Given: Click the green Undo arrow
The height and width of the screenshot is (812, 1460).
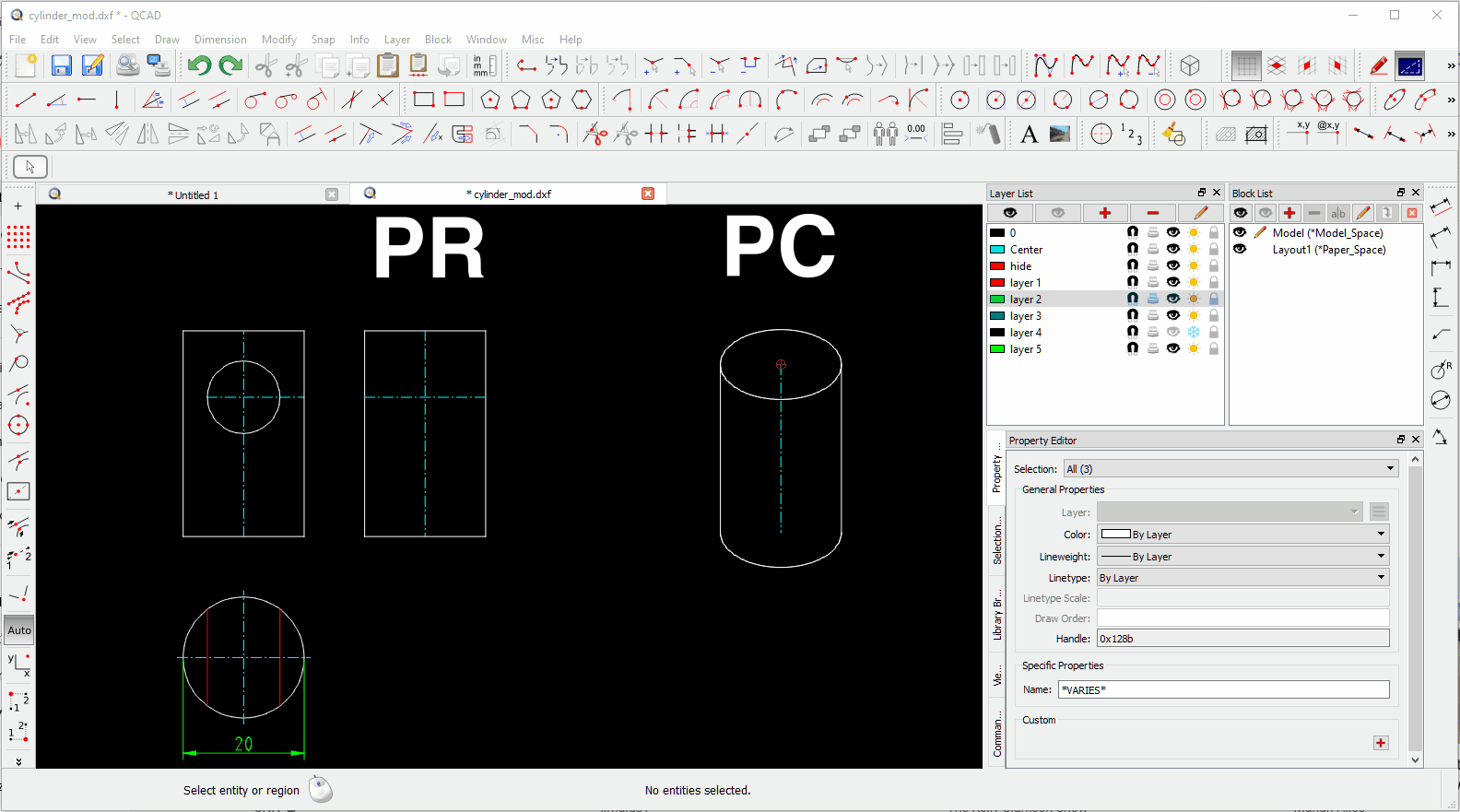Looking at the screenshot, I should point(199,65).
